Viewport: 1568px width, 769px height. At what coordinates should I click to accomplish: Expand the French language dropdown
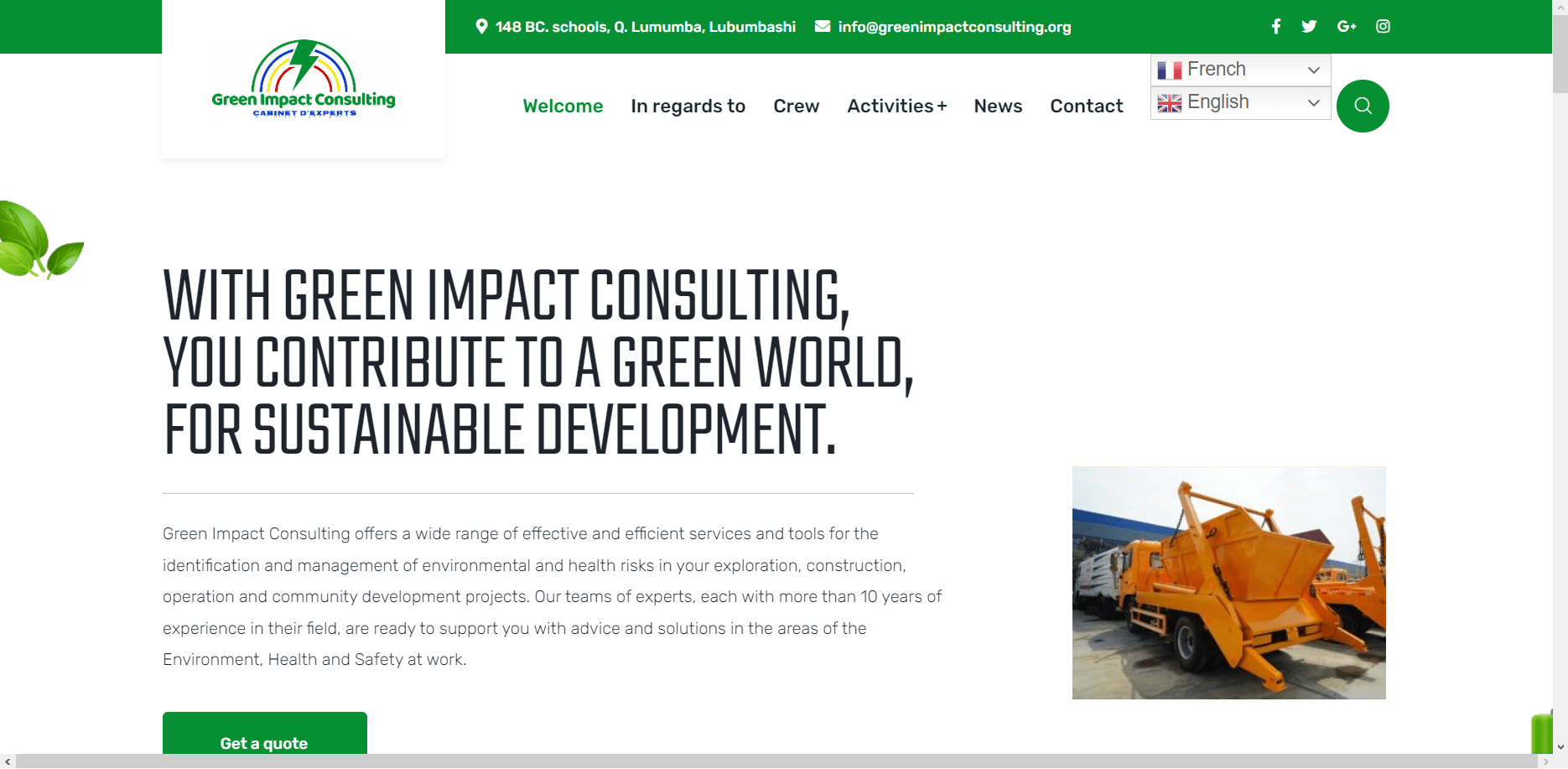(1240, 70)
